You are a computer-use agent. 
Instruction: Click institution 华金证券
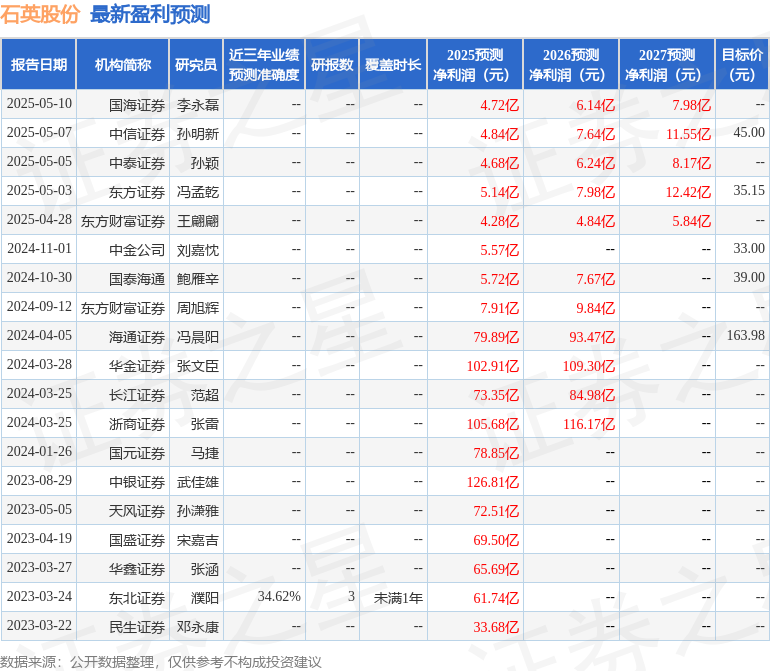tap(137, 366)
